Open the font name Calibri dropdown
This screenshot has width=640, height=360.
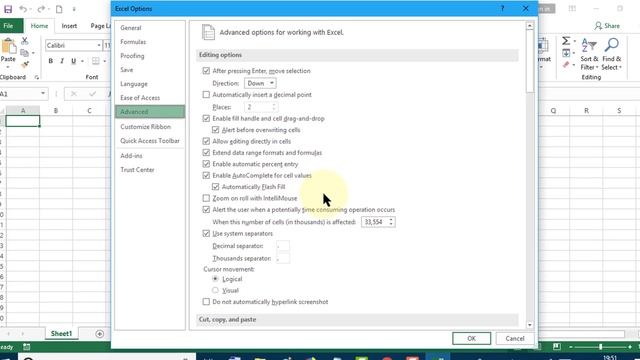(x=99, y=45)
